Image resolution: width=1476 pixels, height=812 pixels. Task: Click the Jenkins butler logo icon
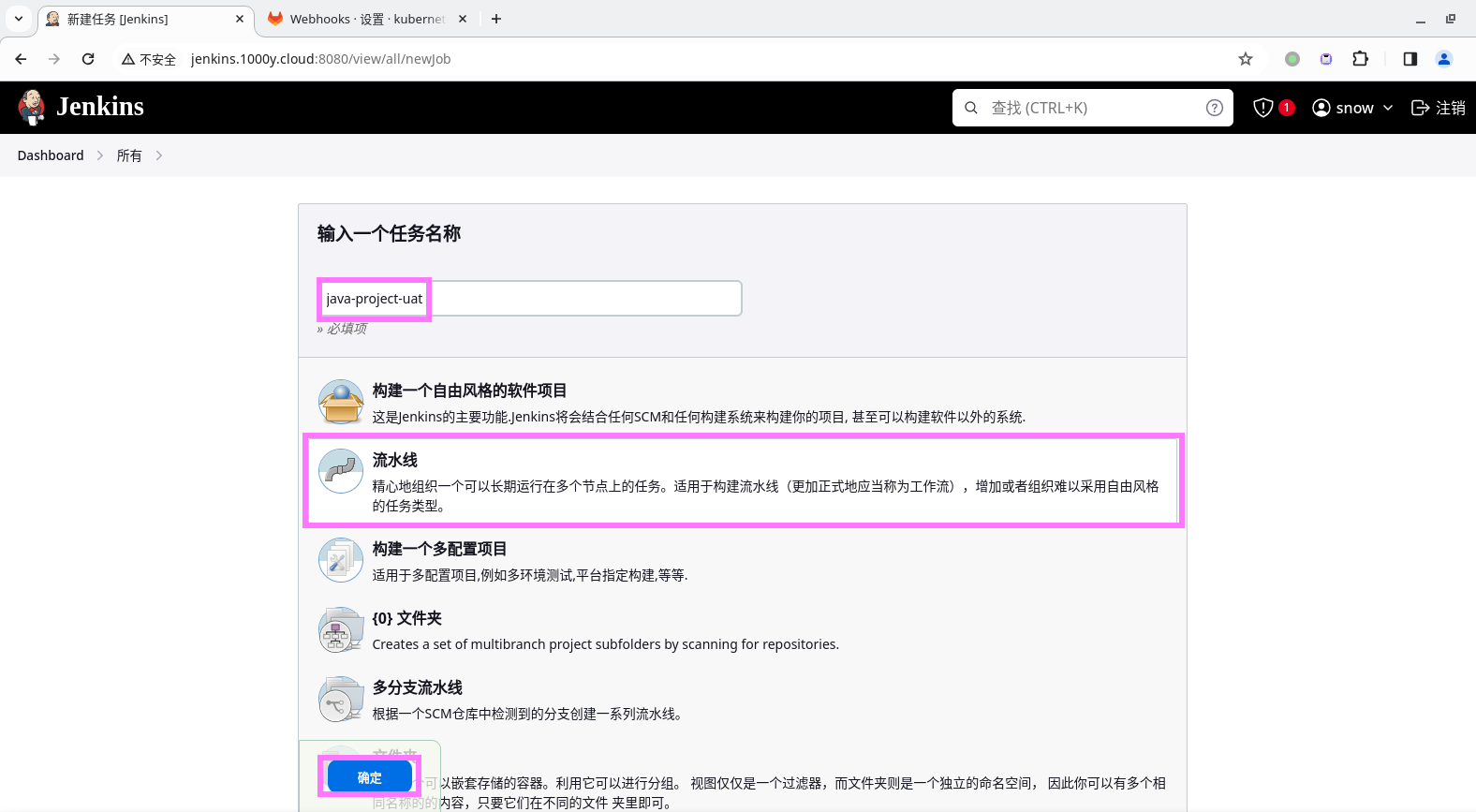32,107
